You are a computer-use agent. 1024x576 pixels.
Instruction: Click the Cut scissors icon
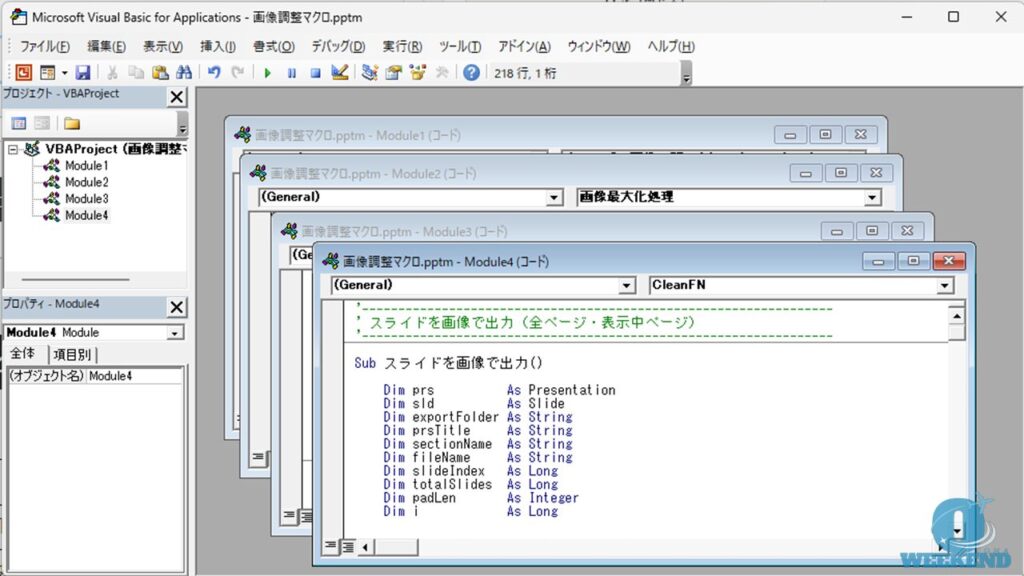[112, 72]
